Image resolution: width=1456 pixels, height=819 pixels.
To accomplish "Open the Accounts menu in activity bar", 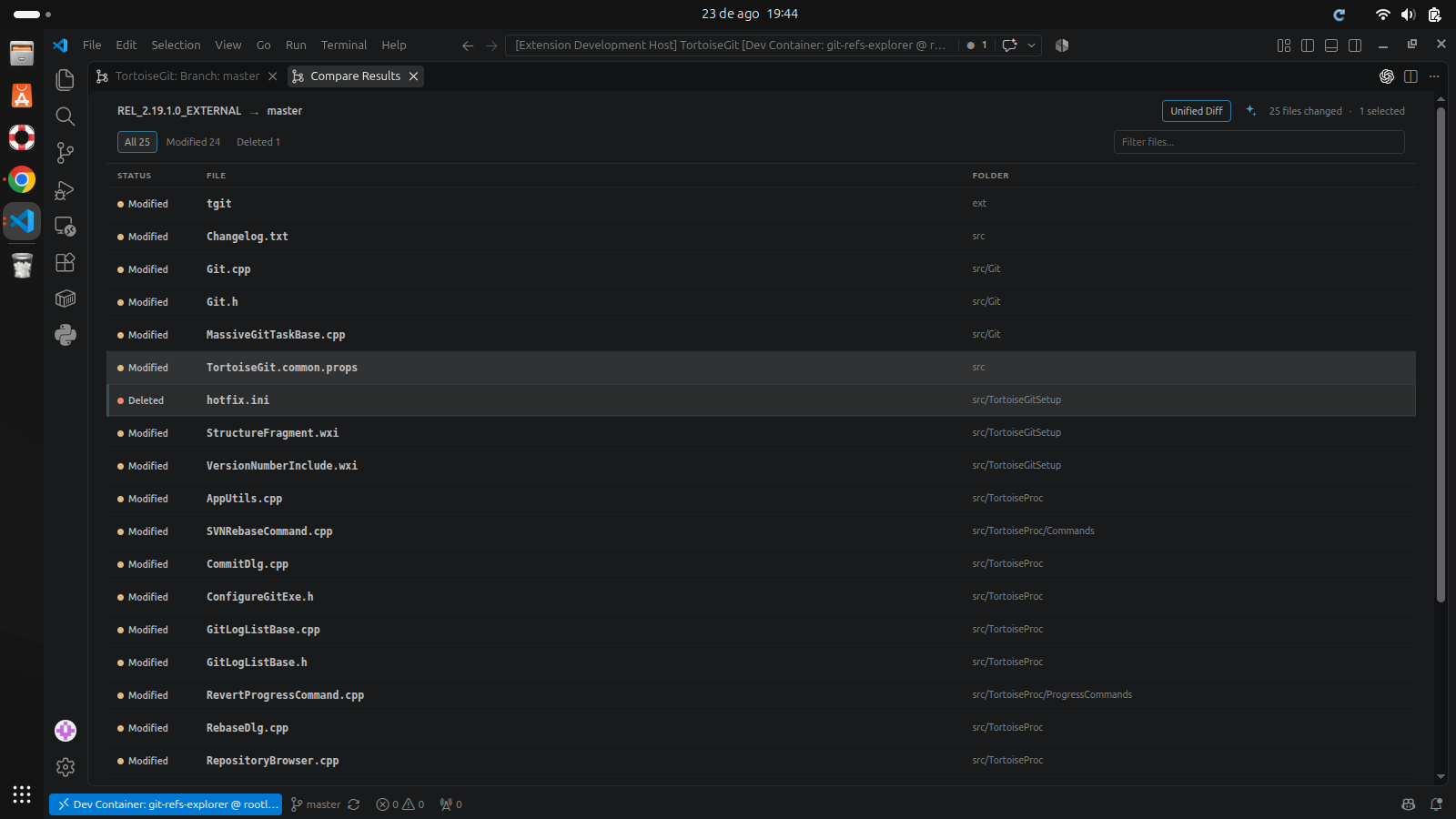I will click(x=65, y=731).
